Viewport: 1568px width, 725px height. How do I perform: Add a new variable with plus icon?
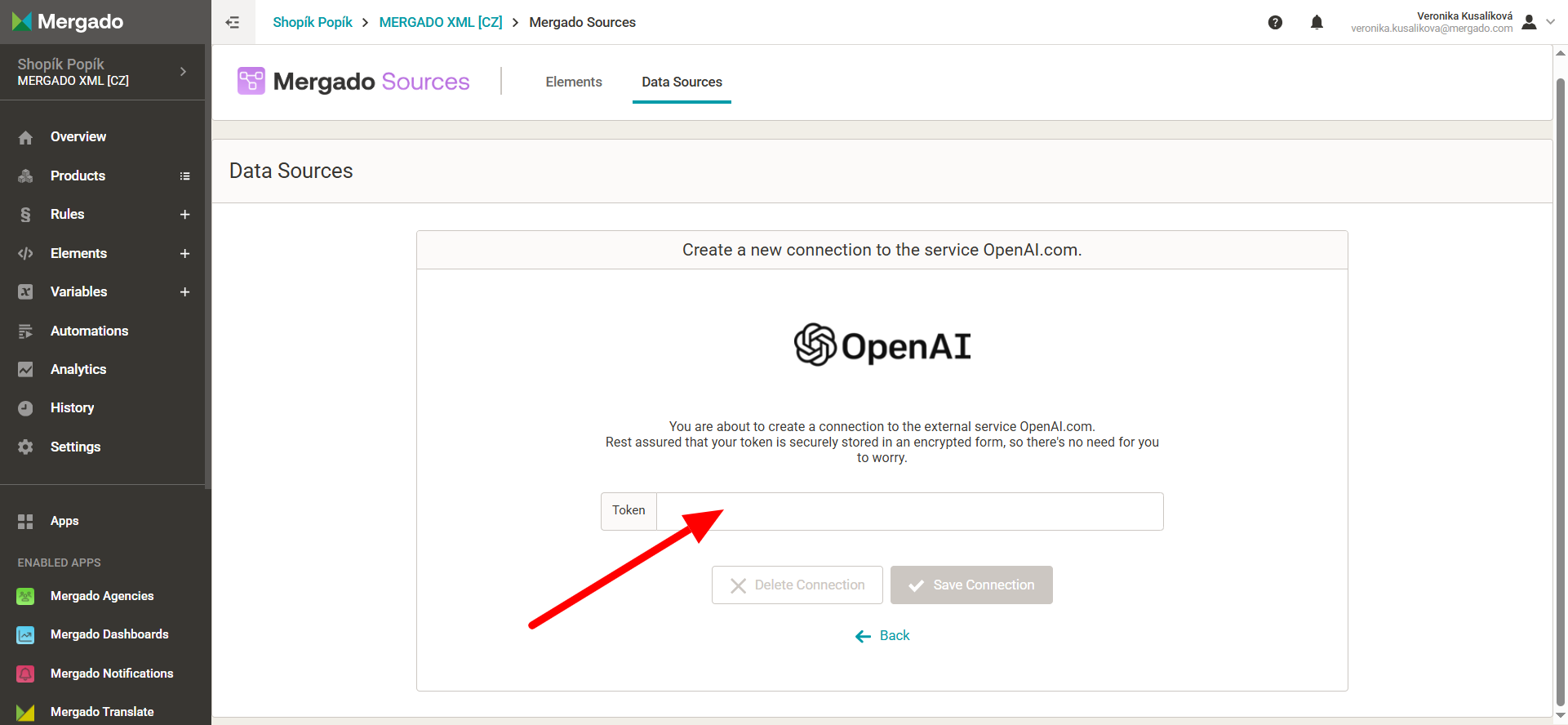coord(185,291)
